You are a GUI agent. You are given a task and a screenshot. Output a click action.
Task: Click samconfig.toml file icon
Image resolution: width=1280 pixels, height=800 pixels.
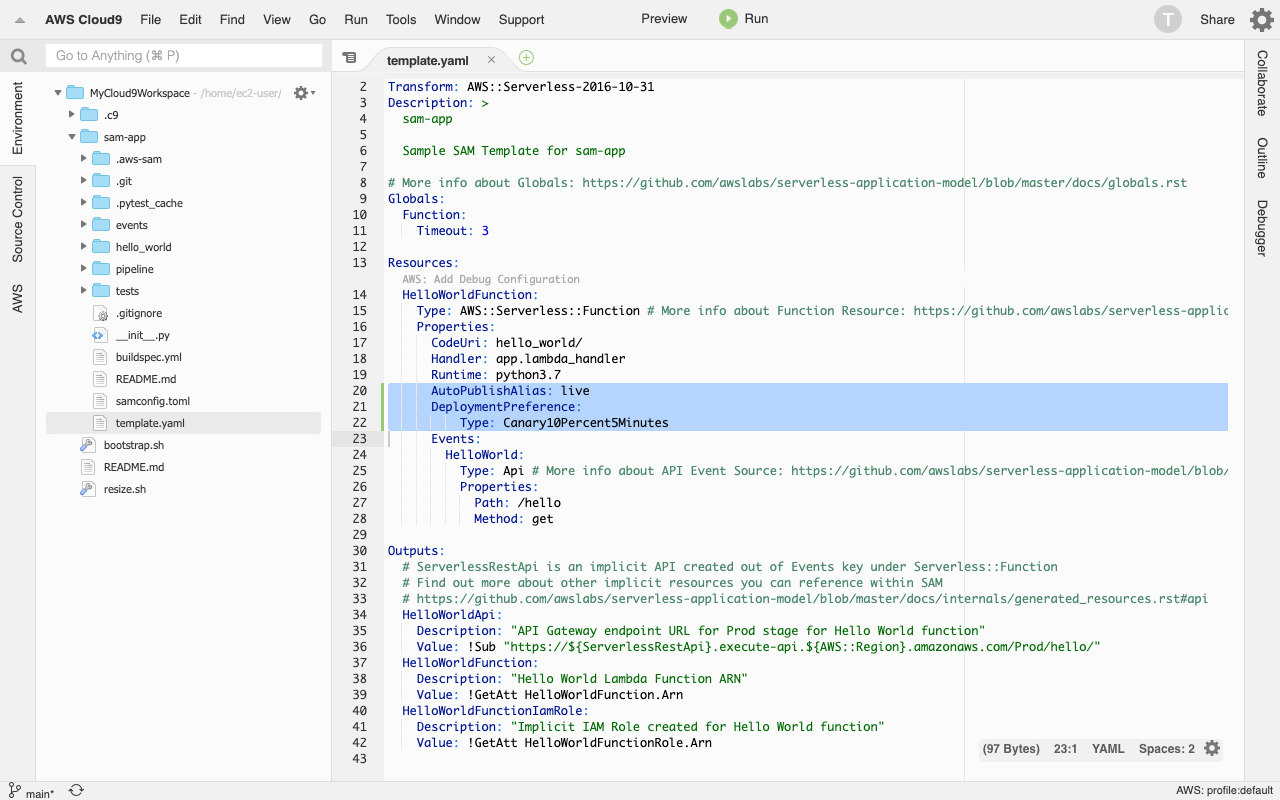coord(100,401)
